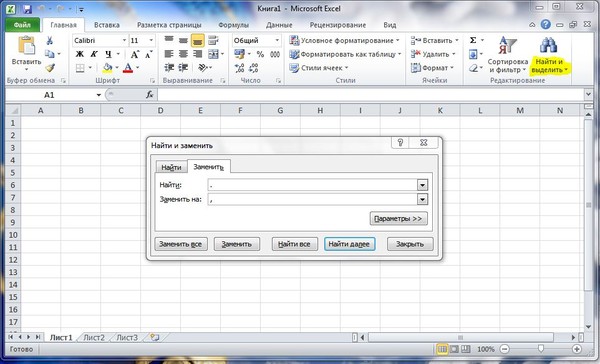Screen dimensions: 600x364
Task: Click the wrap text icon
Action: [x=213, y=40]
